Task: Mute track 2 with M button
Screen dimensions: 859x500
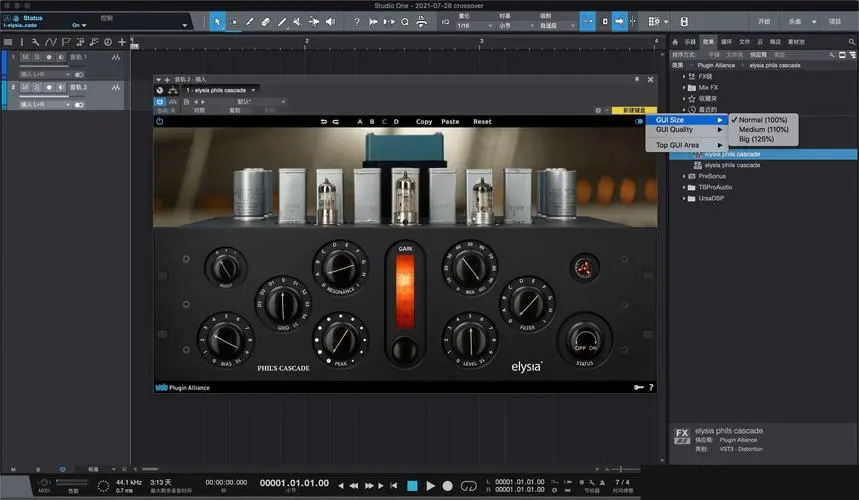Action: click(x=25, y=87)
